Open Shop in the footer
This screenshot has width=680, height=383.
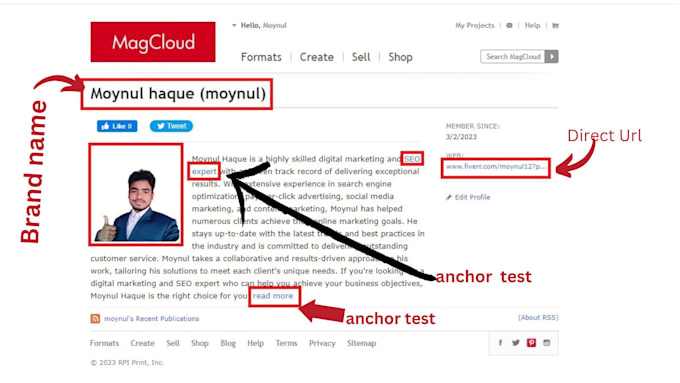[200, 343]
